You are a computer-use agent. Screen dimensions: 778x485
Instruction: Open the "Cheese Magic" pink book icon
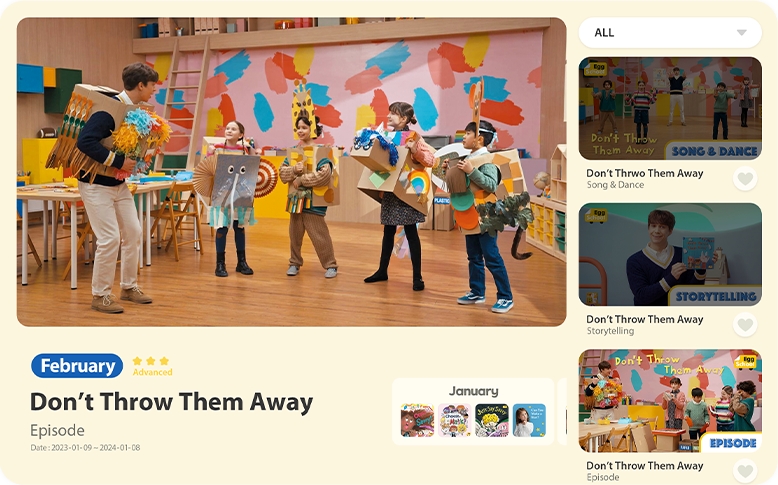tap(454, 420)
